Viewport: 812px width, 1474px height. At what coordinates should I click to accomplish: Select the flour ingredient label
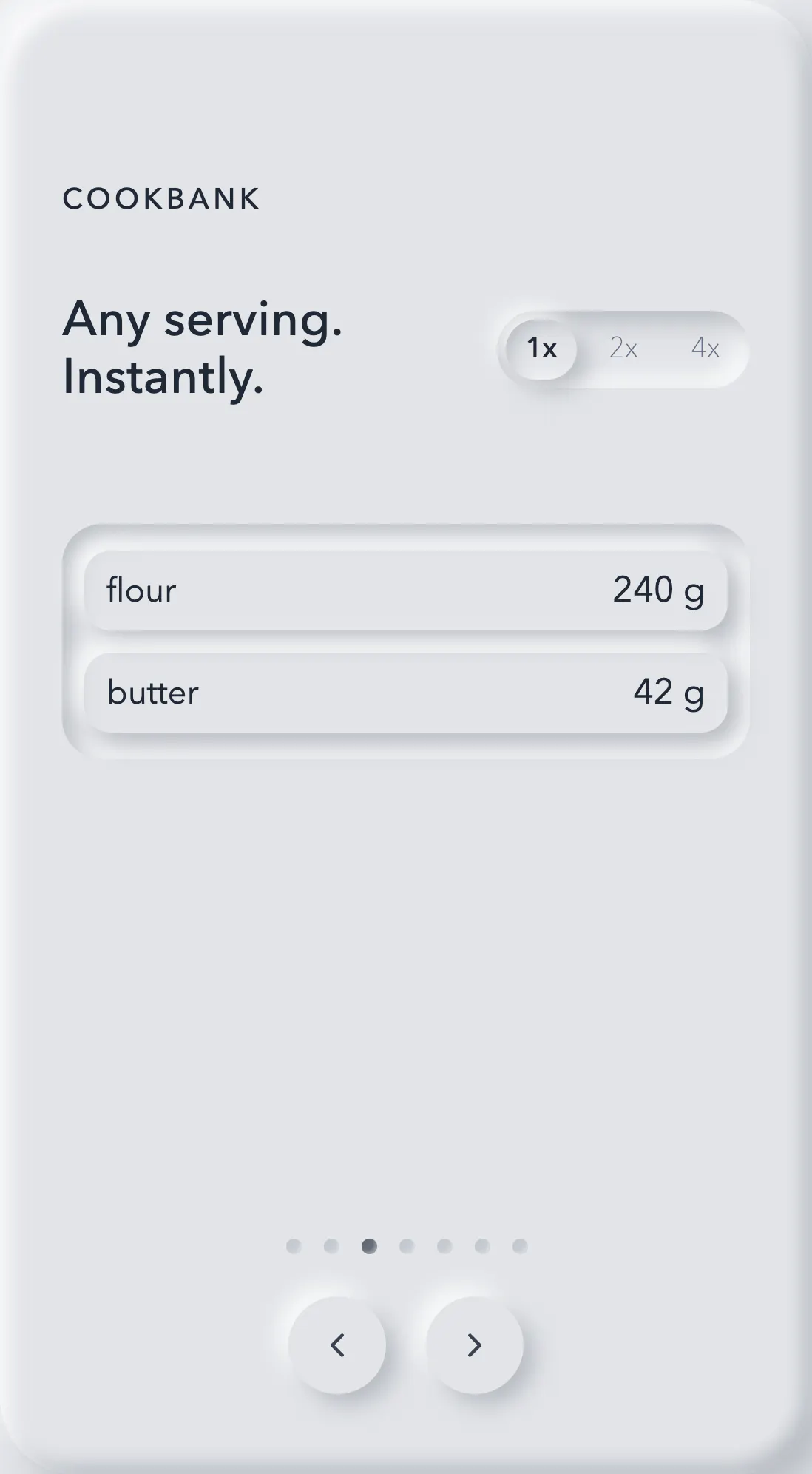141,590
